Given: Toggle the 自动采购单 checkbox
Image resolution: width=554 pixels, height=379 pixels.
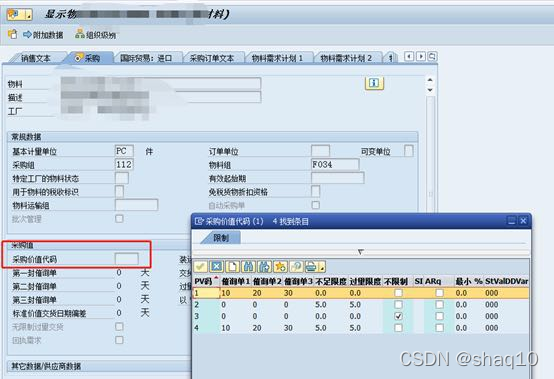Looking at the screenshot, I should (x=316, y=205).
